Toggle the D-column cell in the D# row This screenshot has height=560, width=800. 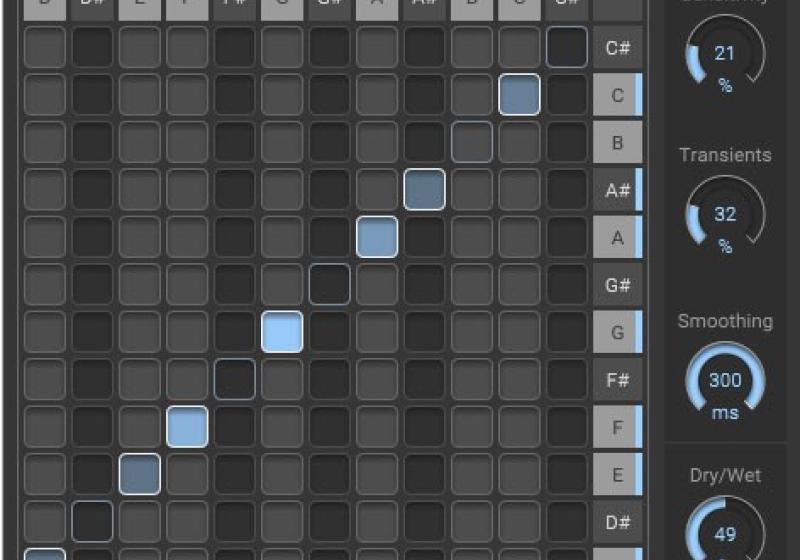(45, 521)
